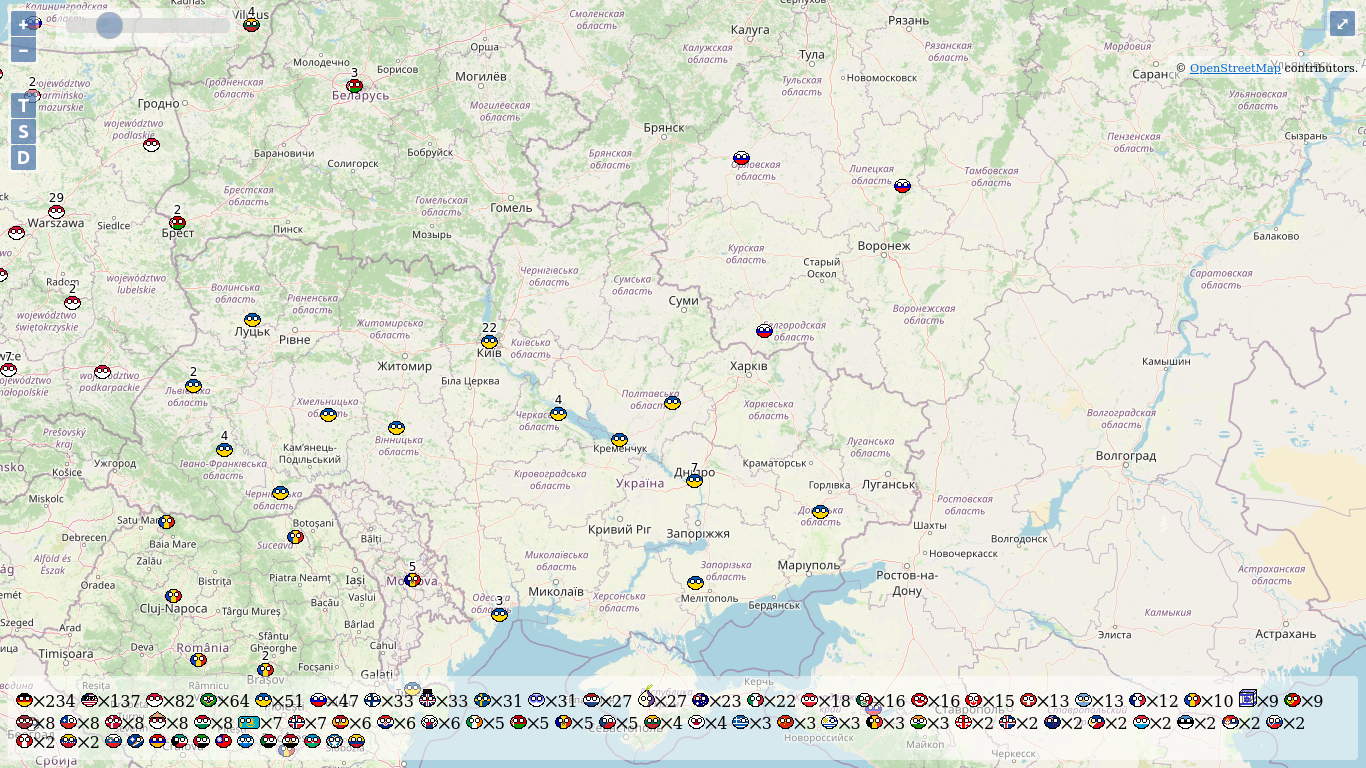The width and height of the screenshot is (1366, 768).
Task: Select the Ukraine ball marker at Kyiv (22)
Action: pyautogui.click(x=489, y=342)
